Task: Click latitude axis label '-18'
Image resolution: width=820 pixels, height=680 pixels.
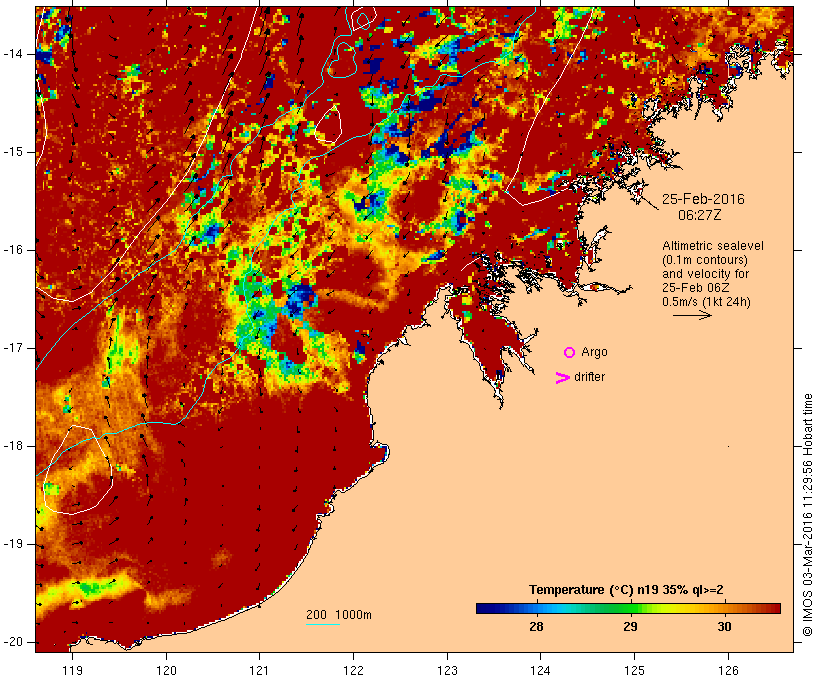Action: pyautogui.click(x=13, y=446)
